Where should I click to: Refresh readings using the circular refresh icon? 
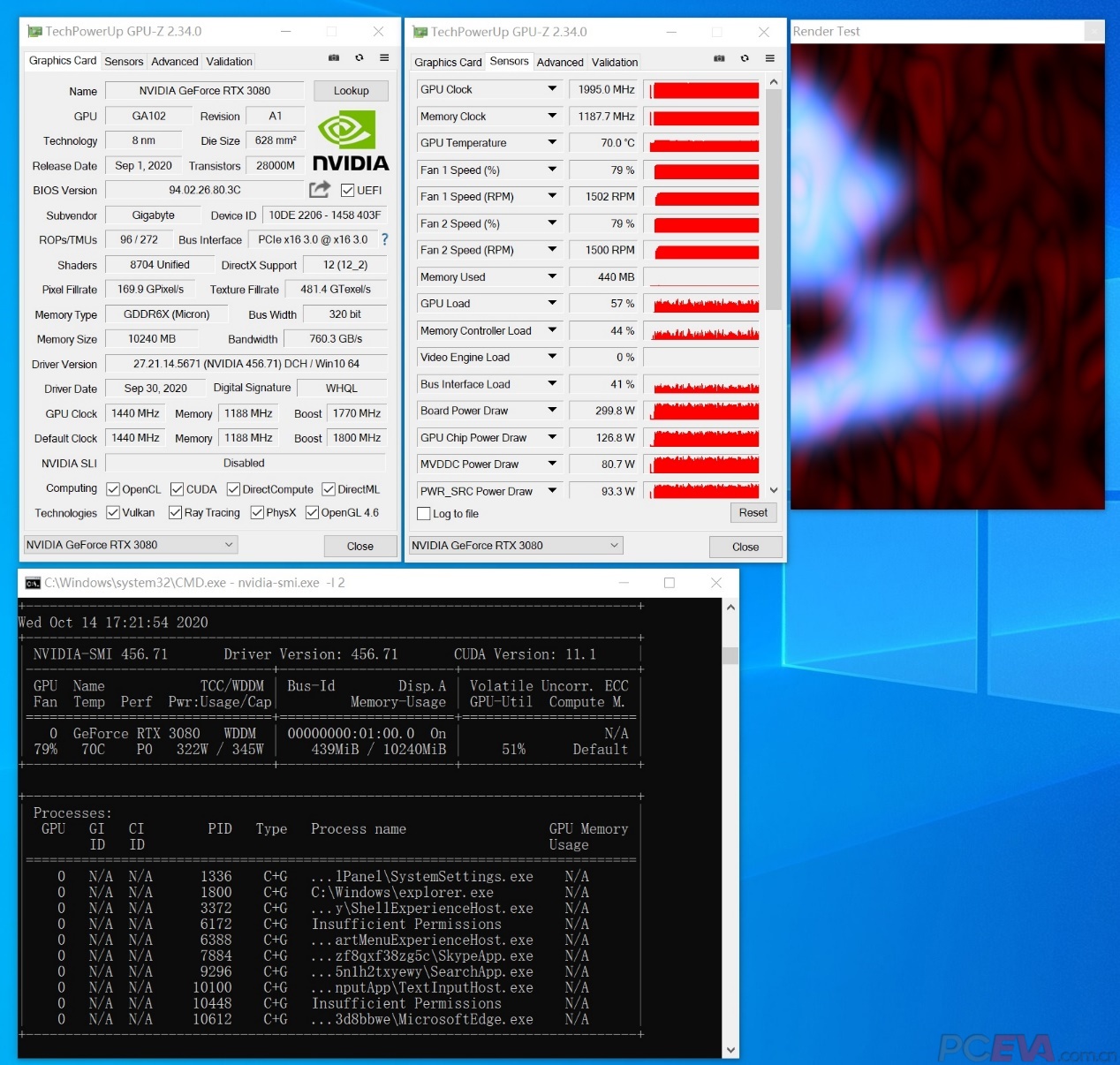[x=359, y=57]
